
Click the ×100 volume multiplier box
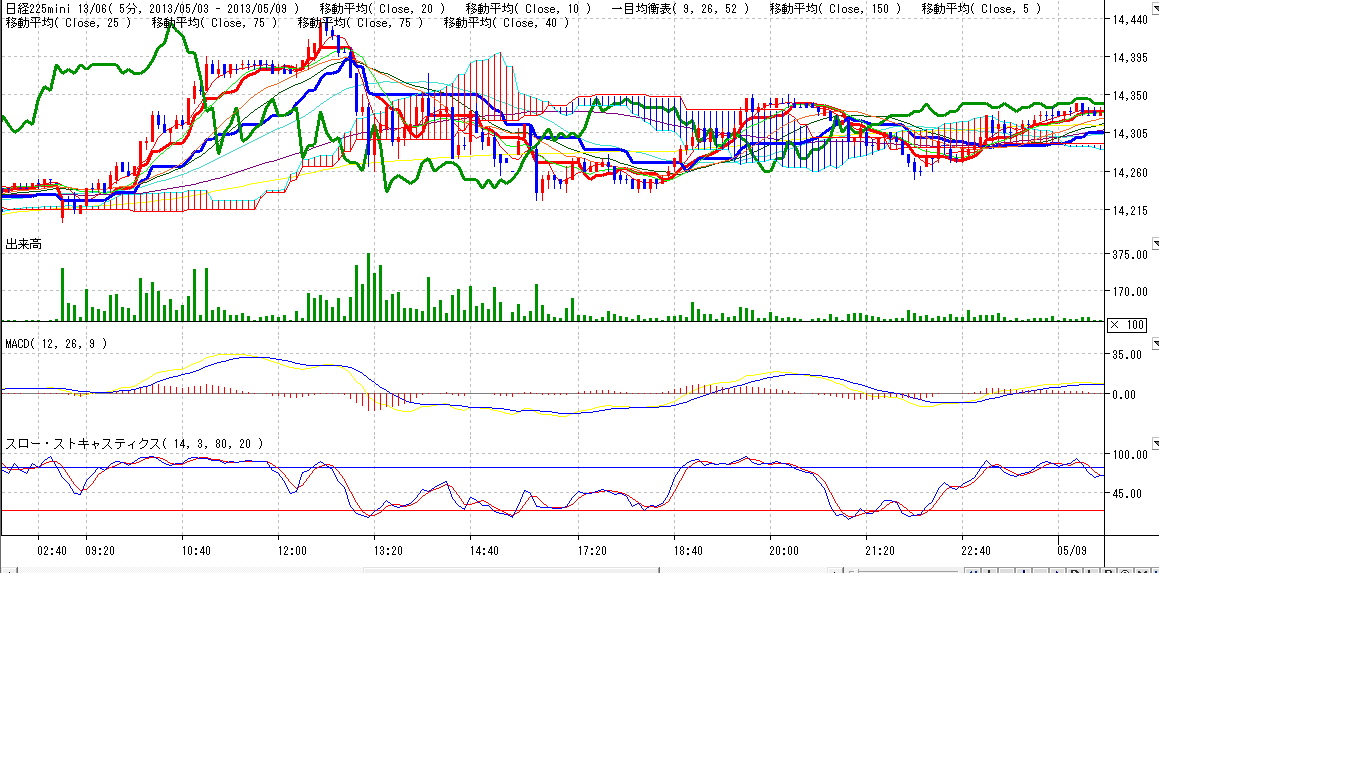pos(1127,325)
